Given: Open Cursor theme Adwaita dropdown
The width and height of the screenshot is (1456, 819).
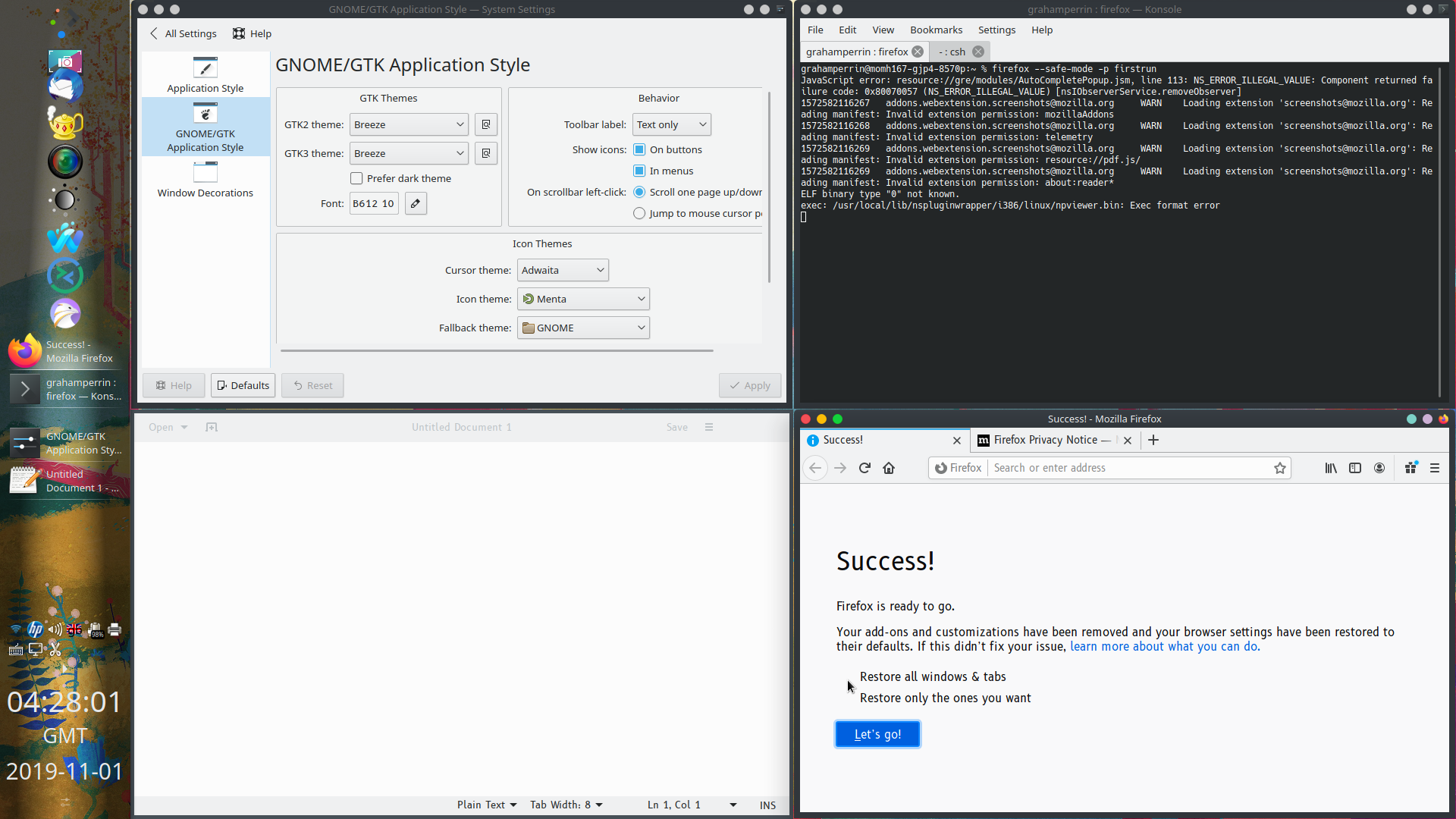Looking at the screenshot, I should coord(563,270).
